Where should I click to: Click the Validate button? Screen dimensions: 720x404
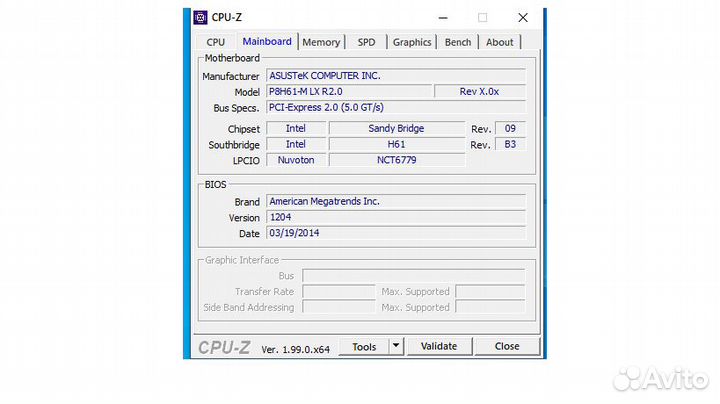coord(439,346)
